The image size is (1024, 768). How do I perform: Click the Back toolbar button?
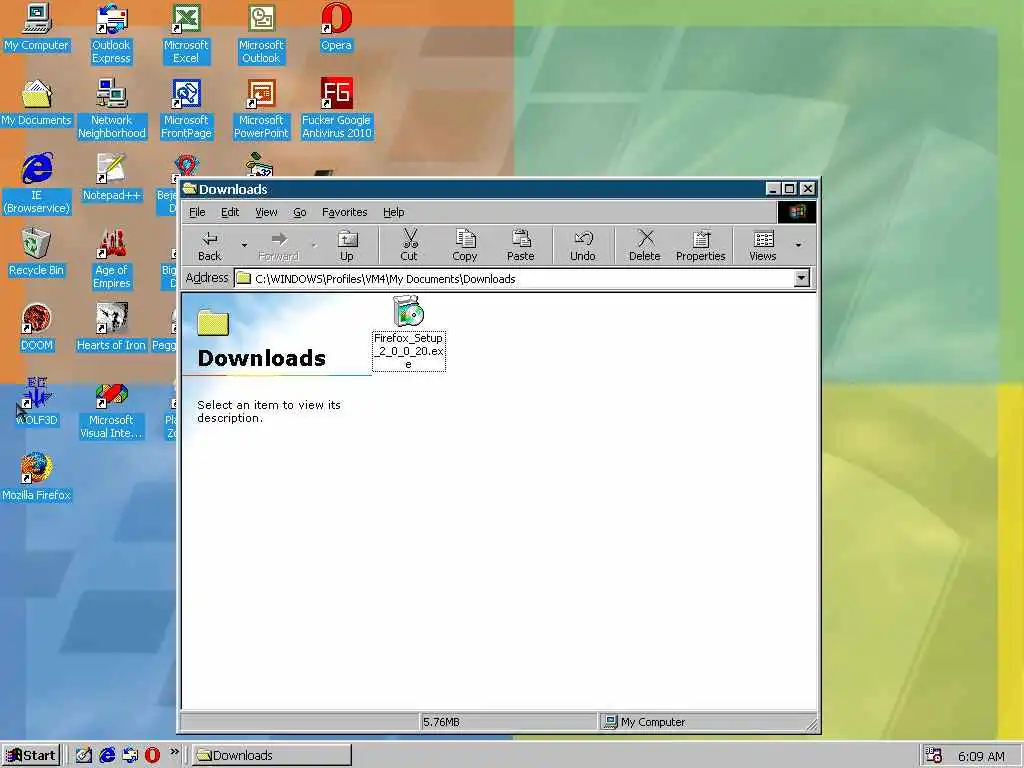pyautogui.click(x=210, y=246)
